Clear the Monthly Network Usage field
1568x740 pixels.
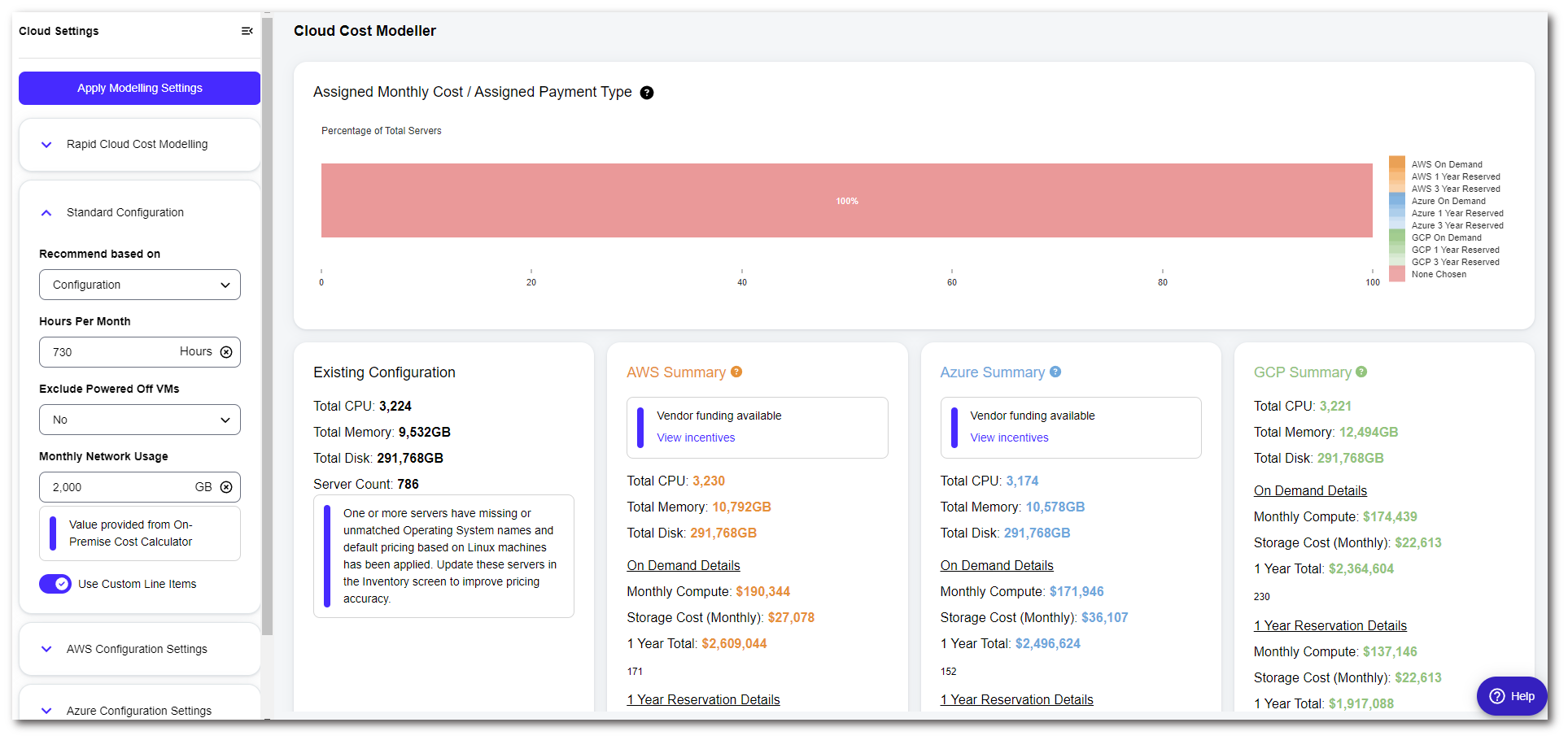pos(226,487)
